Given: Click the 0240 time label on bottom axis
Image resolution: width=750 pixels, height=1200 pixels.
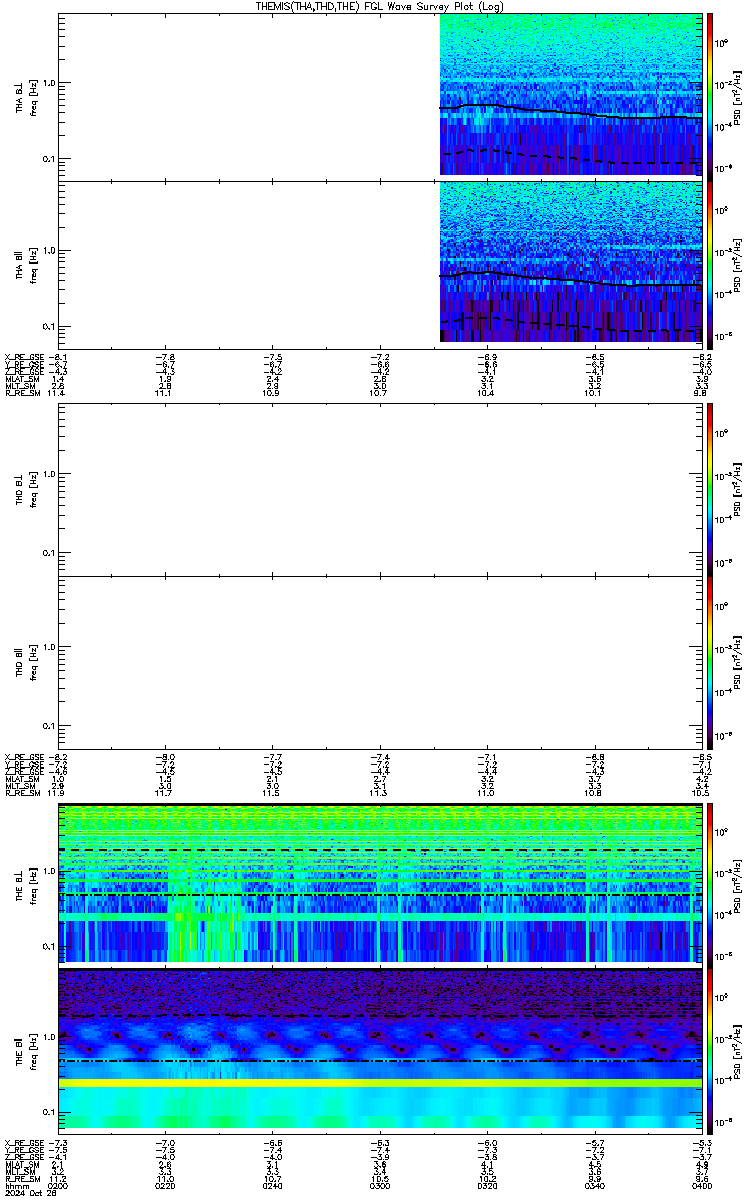Looking at the screenshot, I should [272, 1185].
